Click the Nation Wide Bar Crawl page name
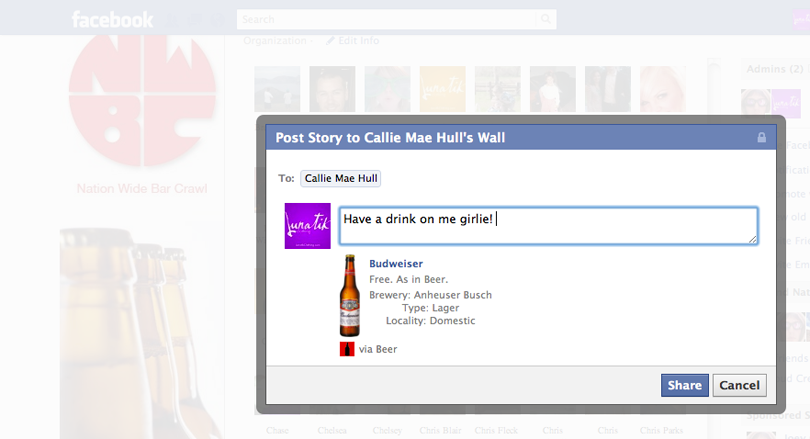Image resolution: width=810 pixels, height=439 pixels. coord(142,189)
